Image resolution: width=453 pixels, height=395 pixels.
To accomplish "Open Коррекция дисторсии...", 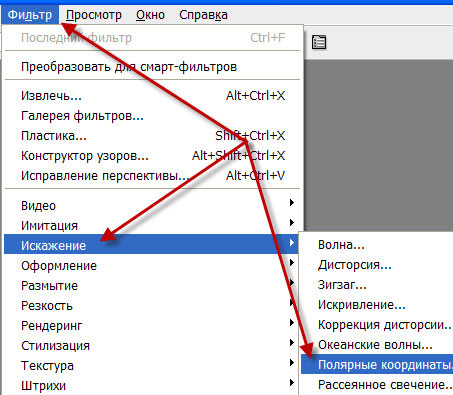I will tap(377, 325).
